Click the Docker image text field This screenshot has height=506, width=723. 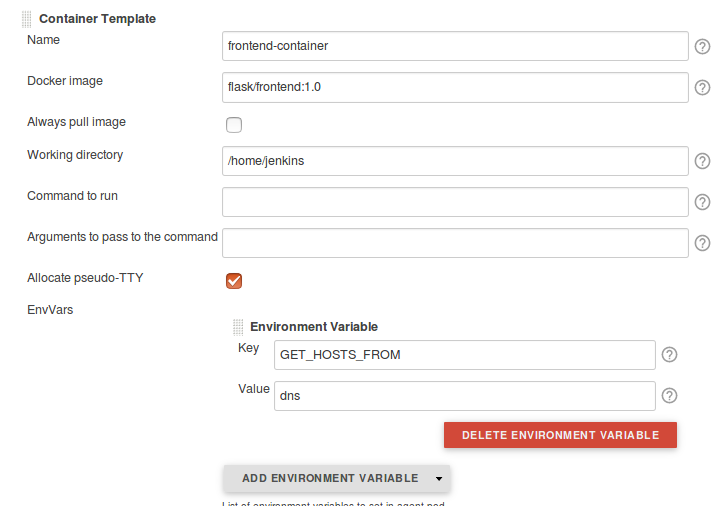click(455, 87)
